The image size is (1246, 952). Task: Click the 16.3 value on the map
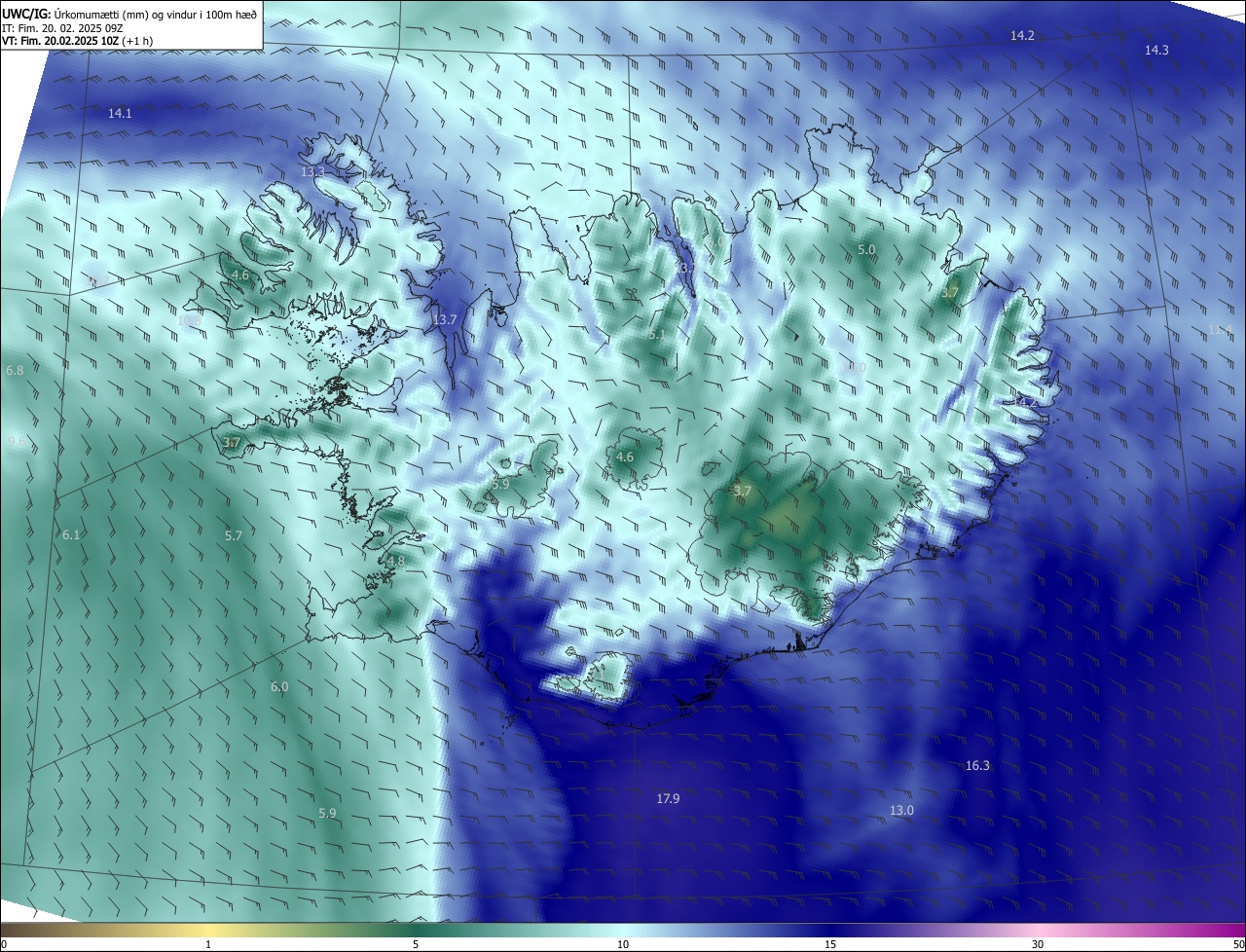tap(977, 766)
